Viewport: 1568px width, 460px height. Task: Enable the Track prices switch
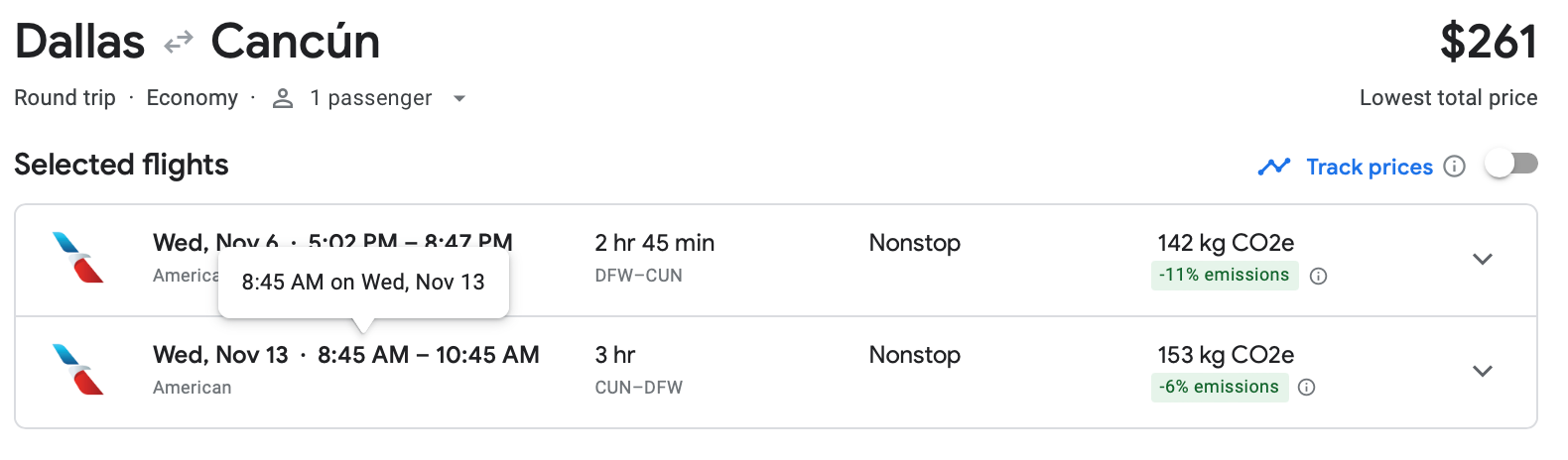tap(1510, 165)
